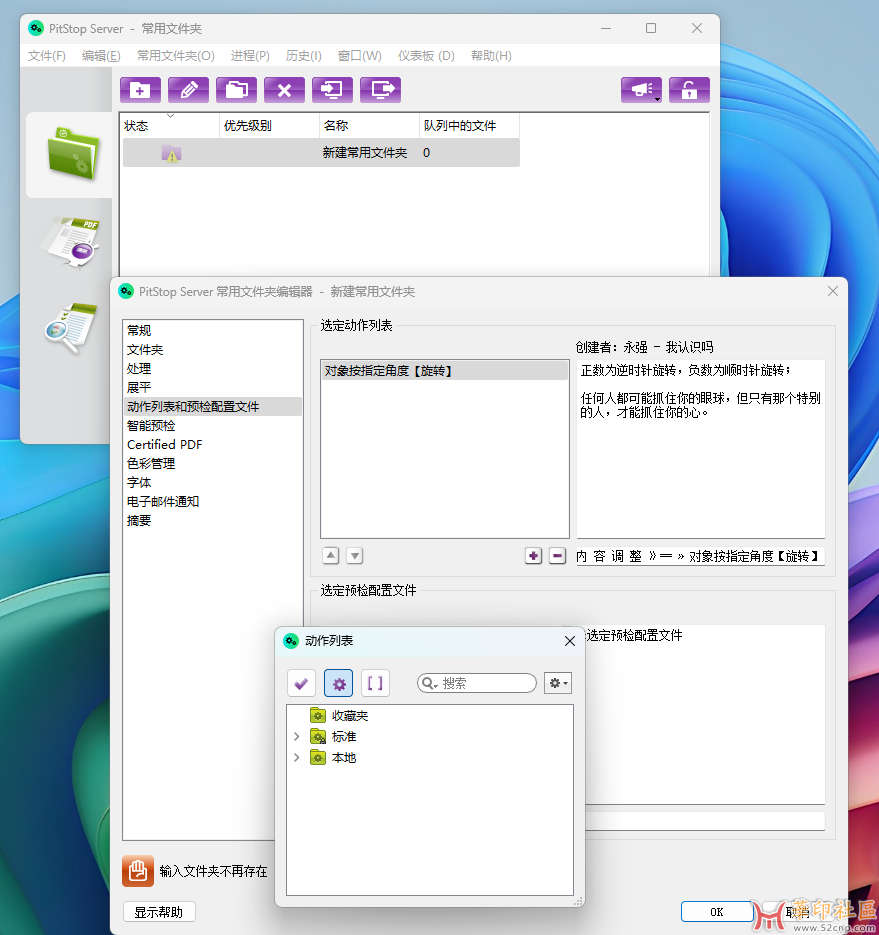
Task: Click the OK button
Action: coord(716,912)
